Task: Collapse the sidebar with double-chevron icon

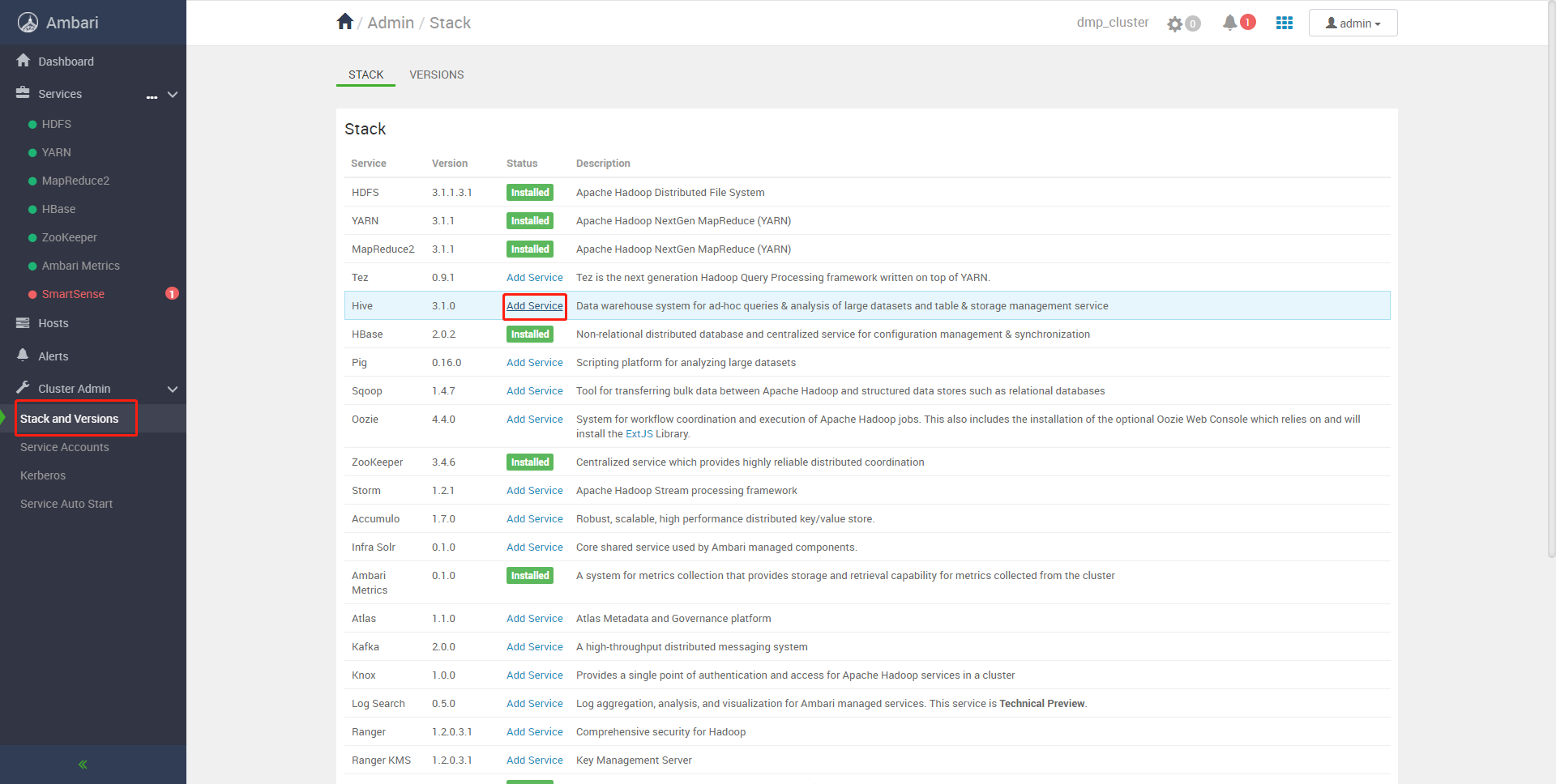Action: coord(83,765)
